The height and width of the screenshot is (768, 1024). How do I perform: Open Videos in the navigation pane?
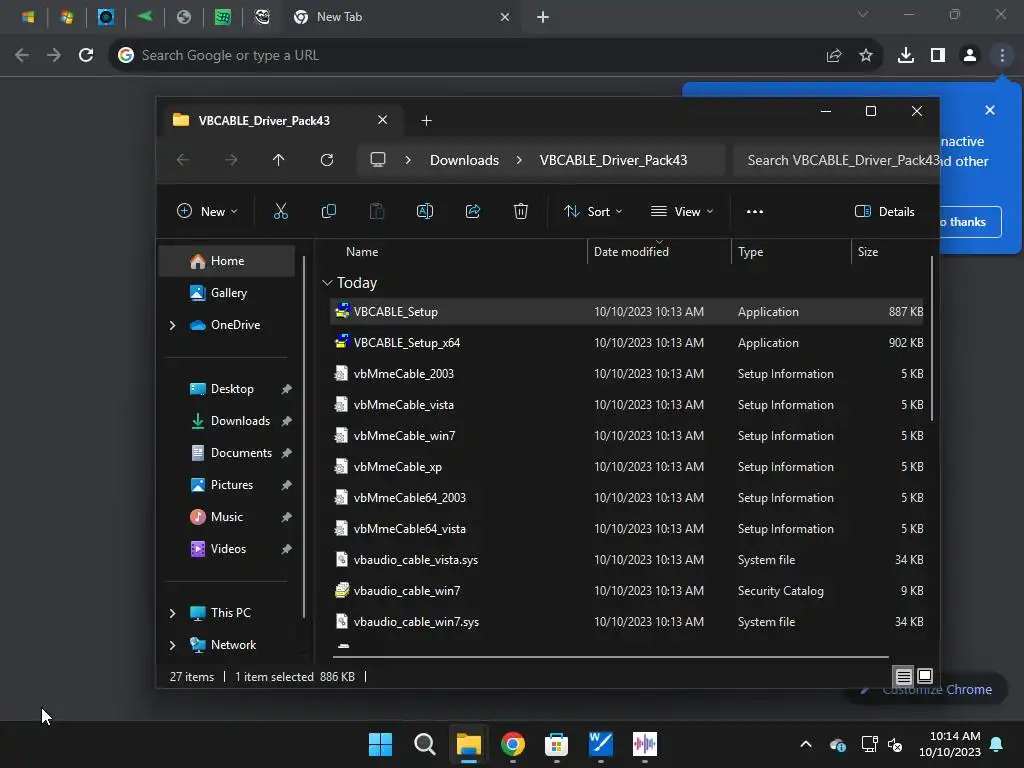pos(228,549)
